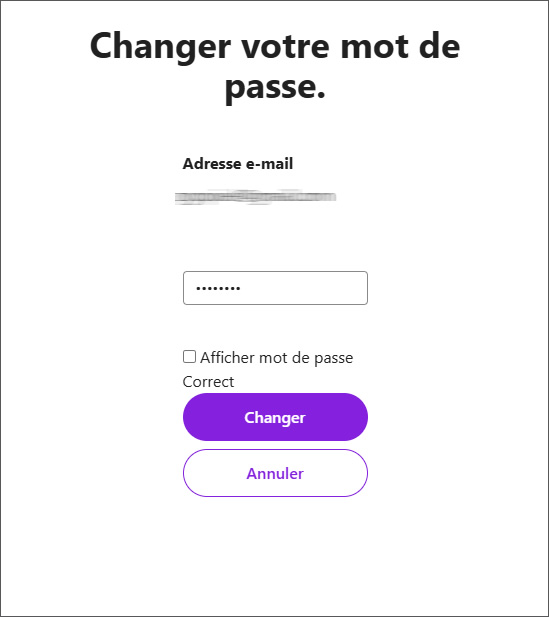The height and width of the screenshot is (617, 549).
Task: Click the blurred e-mail address text
Action: click(x=255, y=197)
